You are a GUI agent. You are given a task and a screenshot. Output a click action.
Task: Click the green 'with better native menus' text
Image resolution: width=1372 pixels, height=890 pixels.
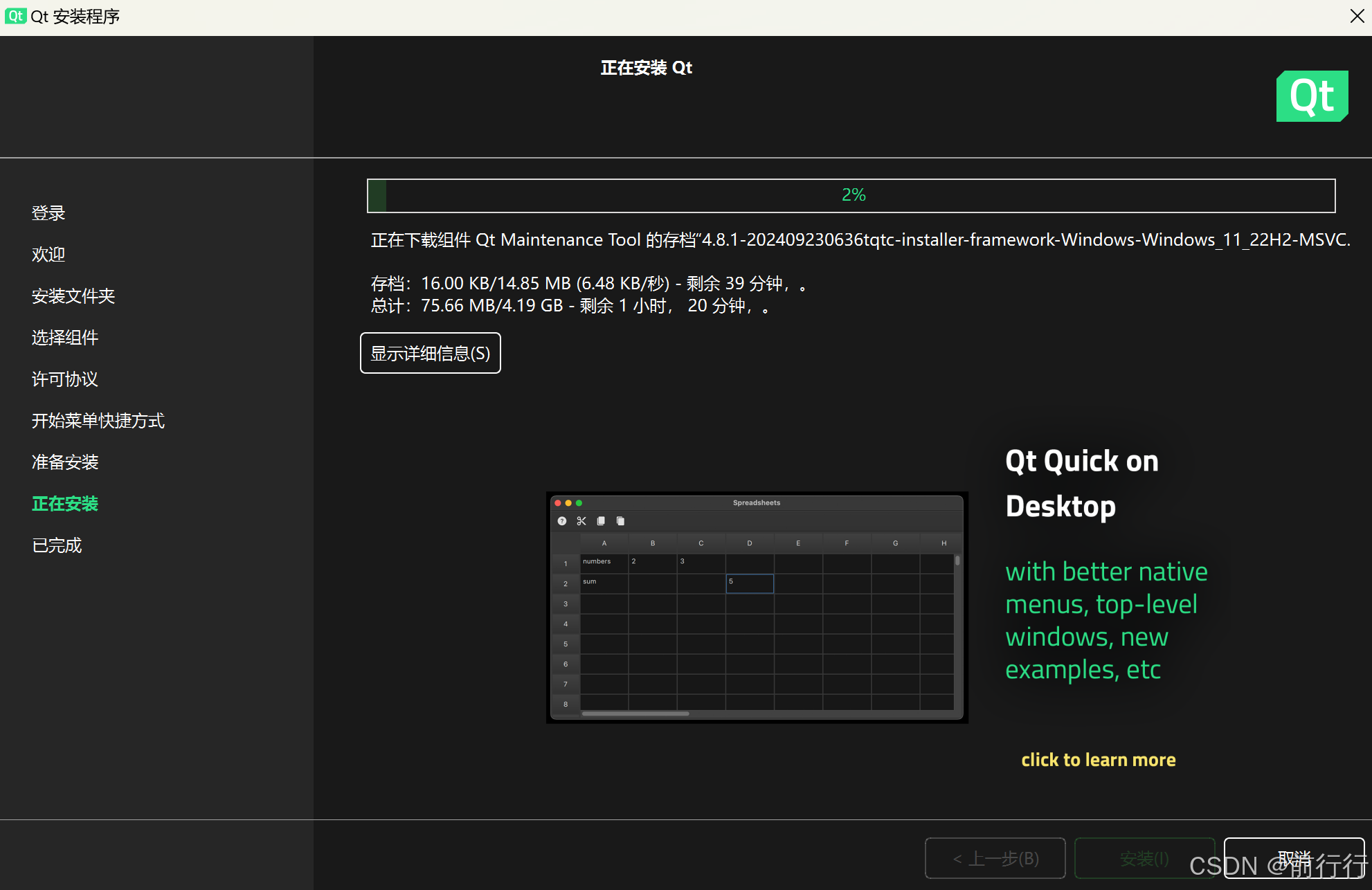click(1106, 621)
